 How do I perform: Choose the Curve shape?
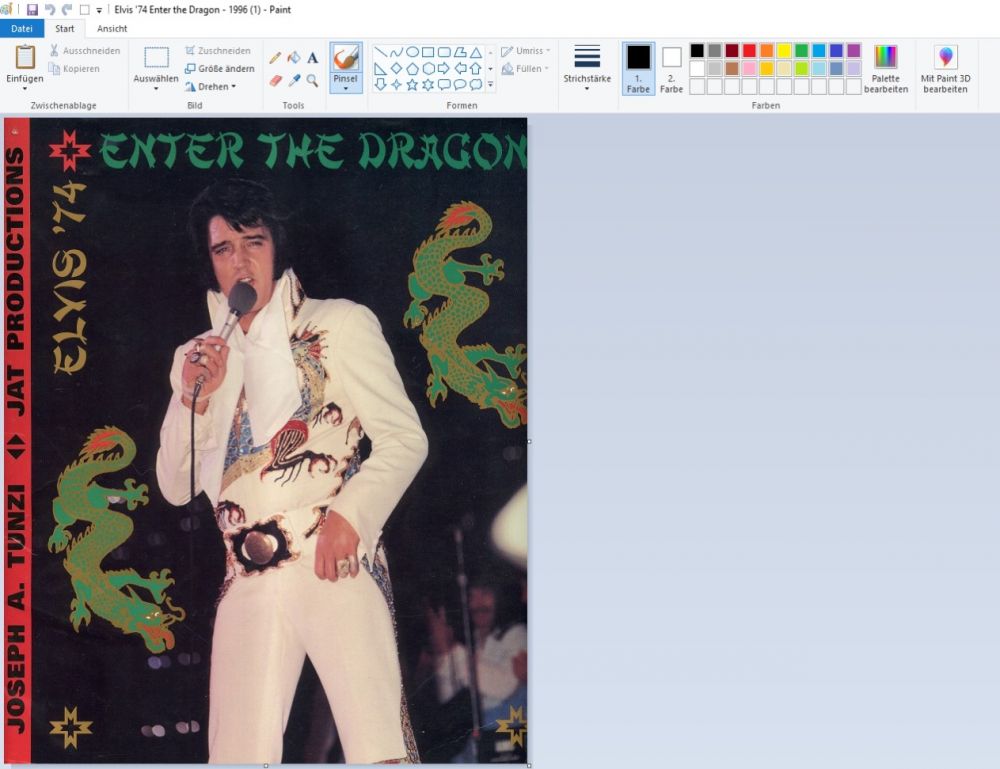tap(396, 52)
